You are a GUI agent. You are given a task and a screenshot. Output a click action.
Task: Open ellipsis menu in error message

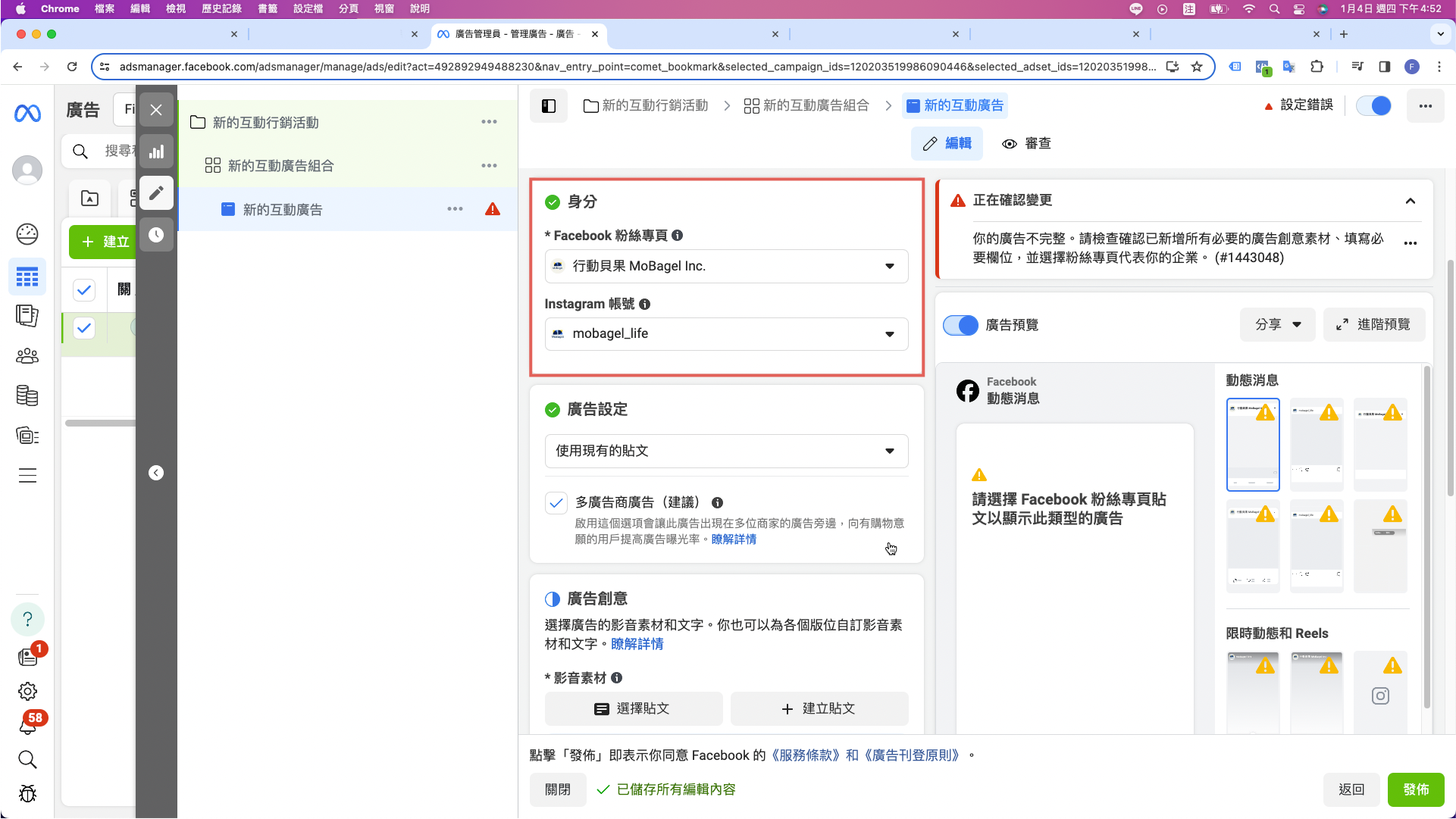[1411, 243]
